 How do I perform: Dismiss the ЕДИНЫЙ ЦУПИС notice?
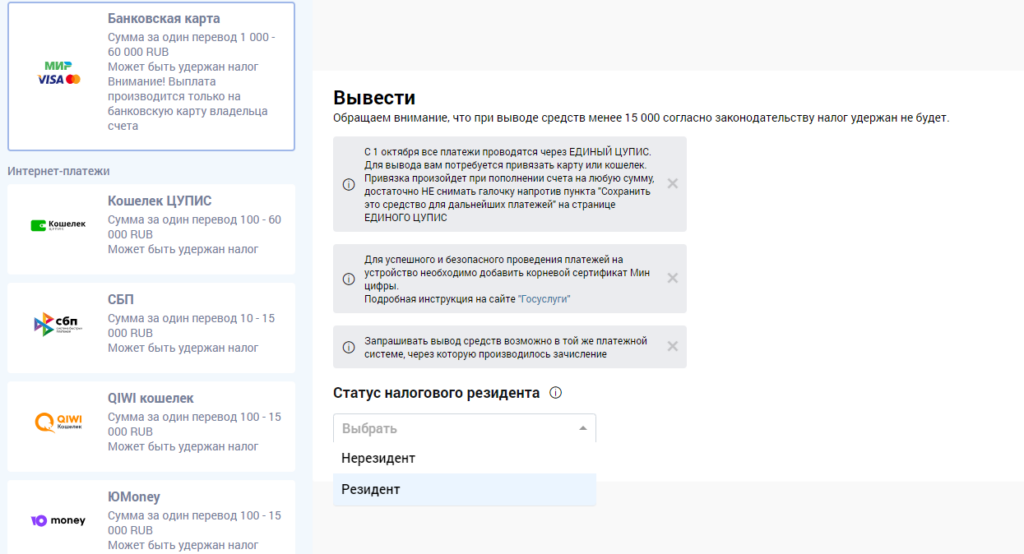pos(672,184)
